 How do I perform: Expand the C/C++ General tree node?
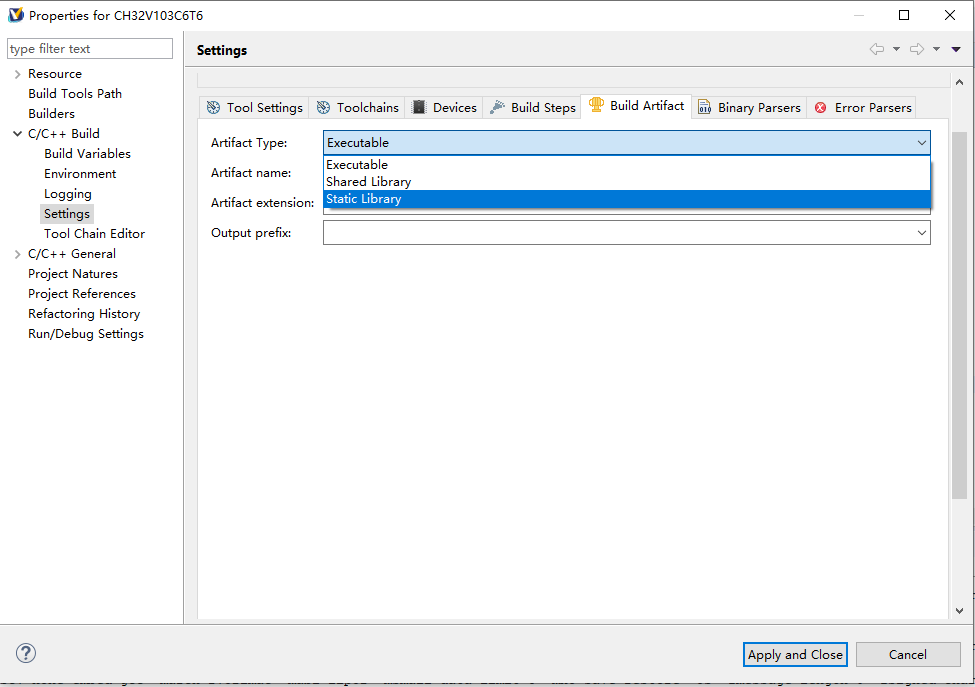17,254
